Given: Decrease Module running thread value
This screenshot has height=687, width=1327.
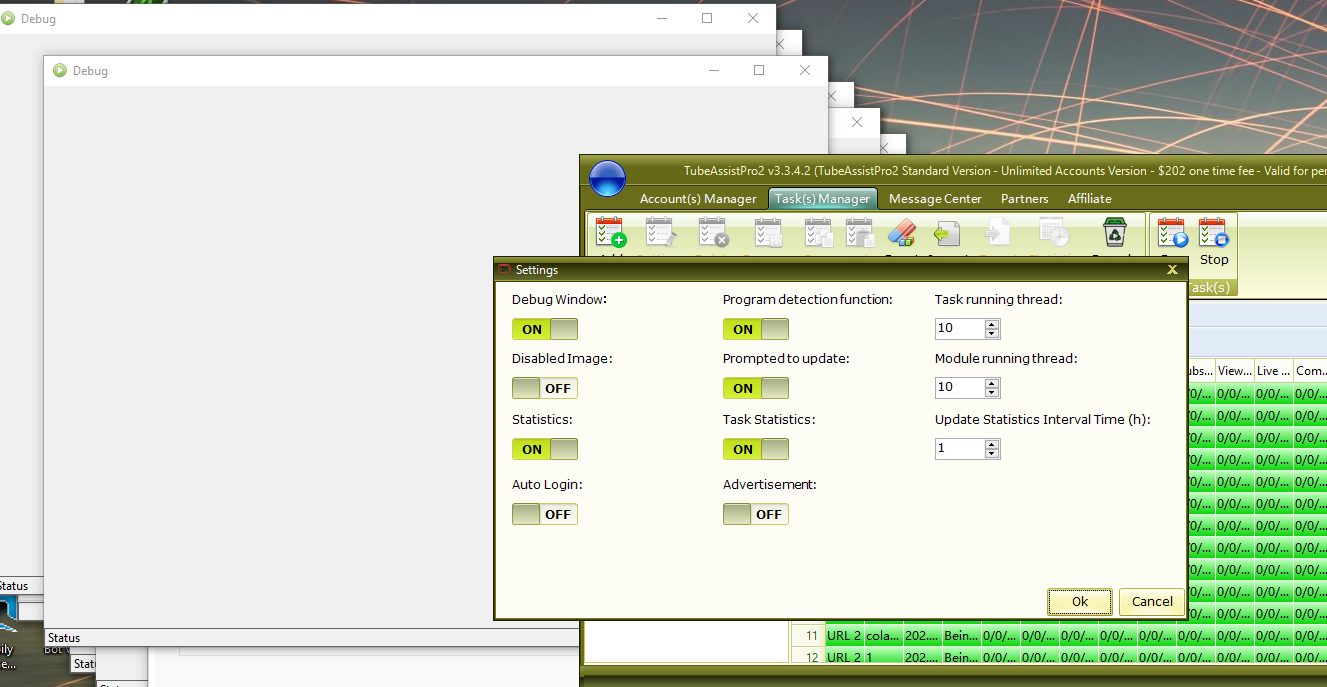Looking at the screenshot, I should pos(992,392).
